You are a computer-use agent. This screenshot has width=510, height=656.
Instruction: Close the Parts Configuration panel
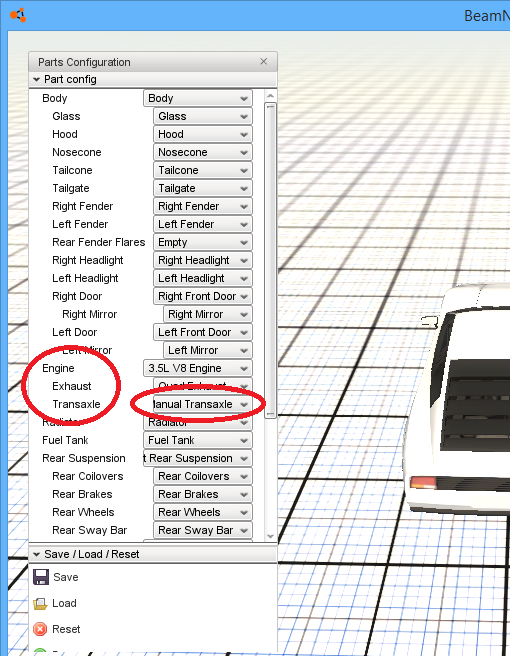(x=264, y=62)
